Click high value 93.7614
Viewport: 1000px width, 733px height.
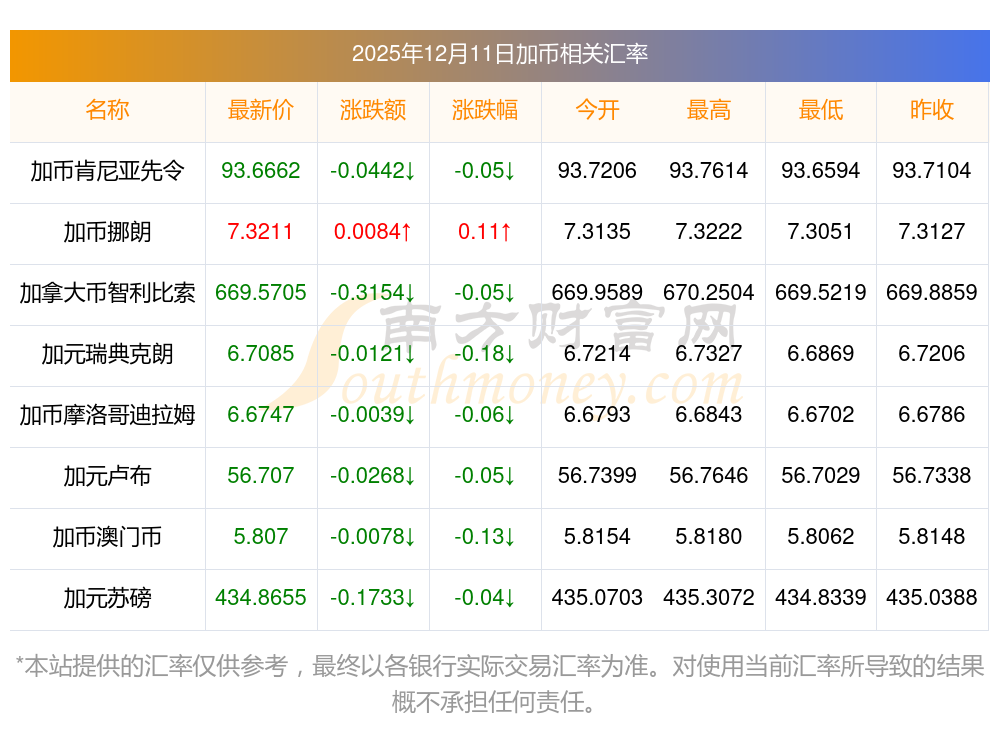click(x=709, y=170)
